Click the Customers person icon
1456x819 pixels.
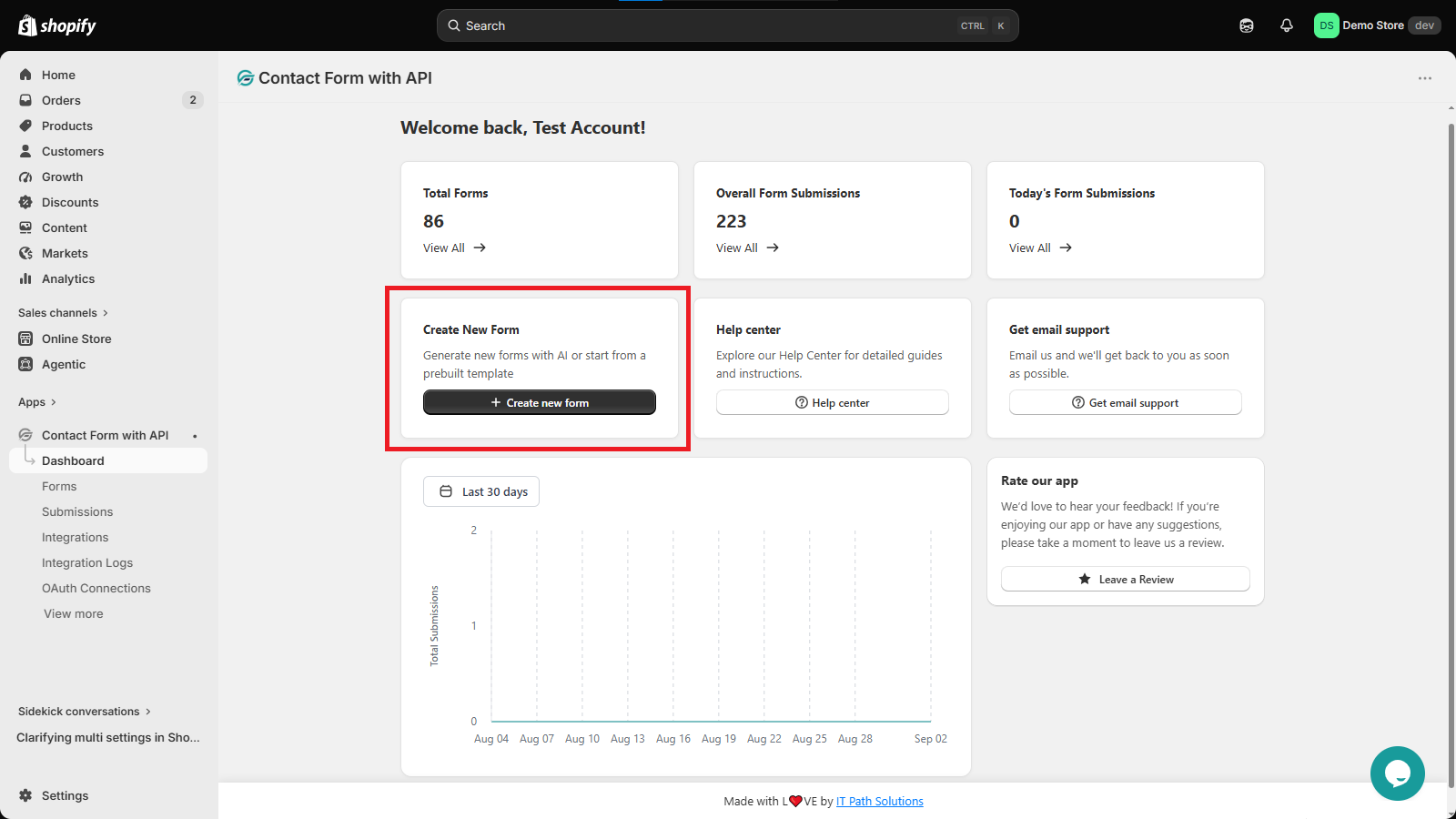(x=25, y=151)
